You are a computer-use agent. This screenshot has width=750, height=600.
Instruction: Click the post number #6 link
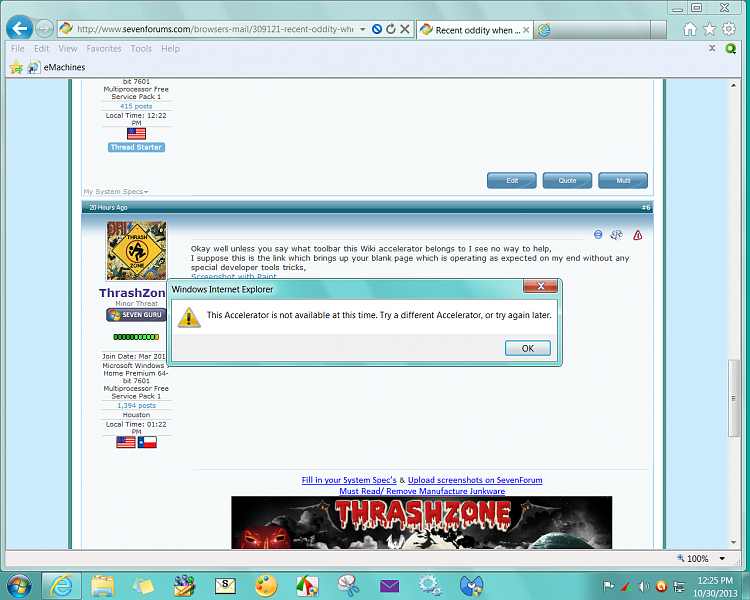point(646,207)
